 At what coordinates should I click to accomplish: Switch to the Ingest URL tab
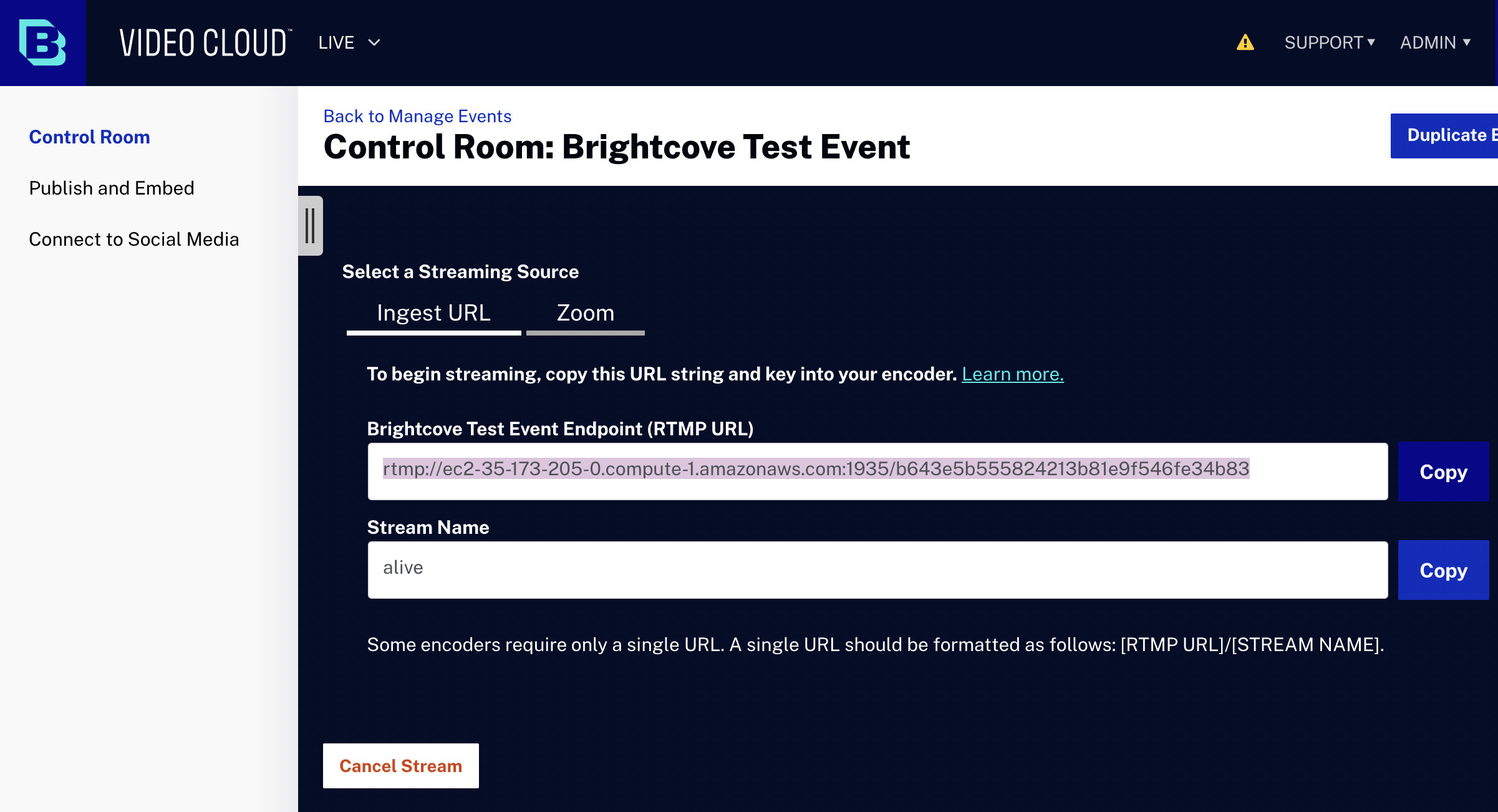(x=433, y=314)
